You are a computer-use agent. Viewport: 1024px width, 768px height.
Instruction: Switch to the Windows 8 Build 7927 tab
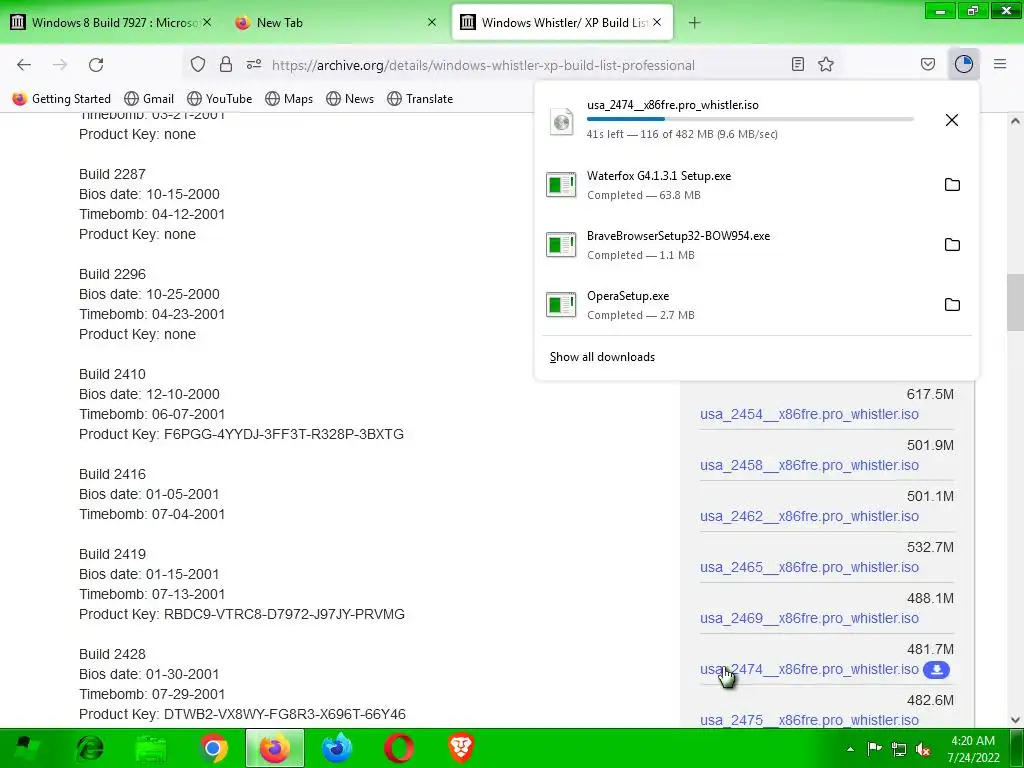click(x=112, y=23)
